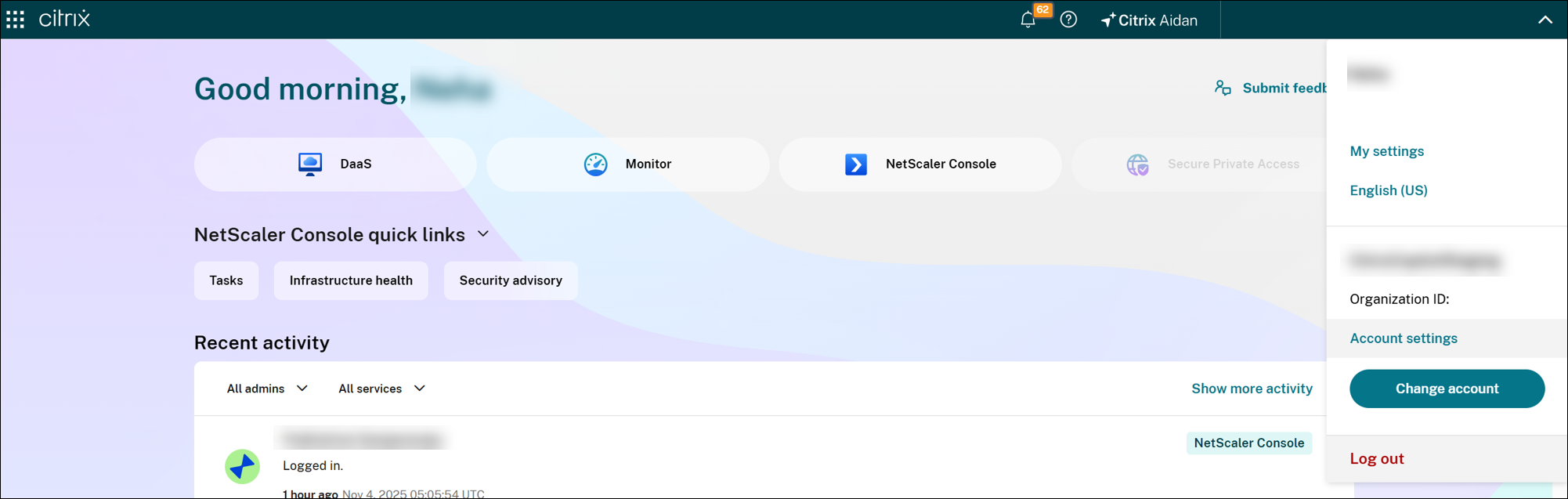Click the DaaS monitor icon
The height and width of the screenshot is (499, 1568).
310,164
